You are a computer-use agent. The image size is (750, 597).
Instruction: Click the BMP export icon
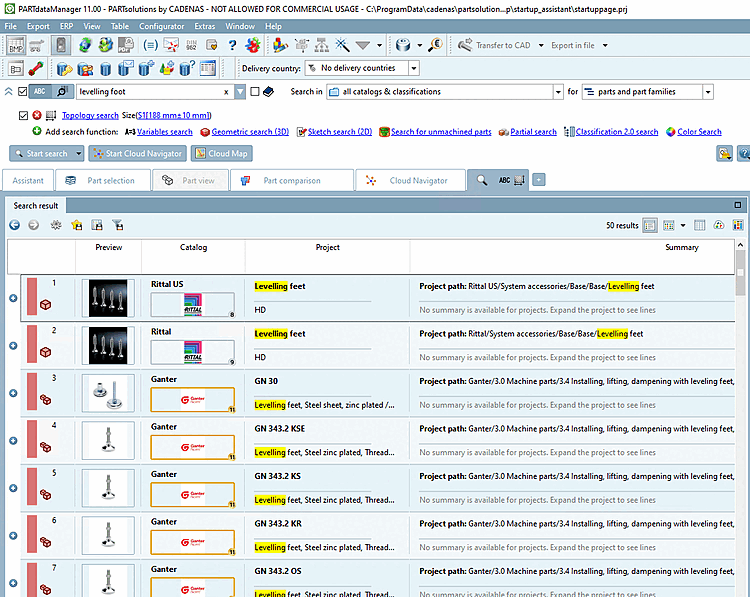tap(15, 46)
